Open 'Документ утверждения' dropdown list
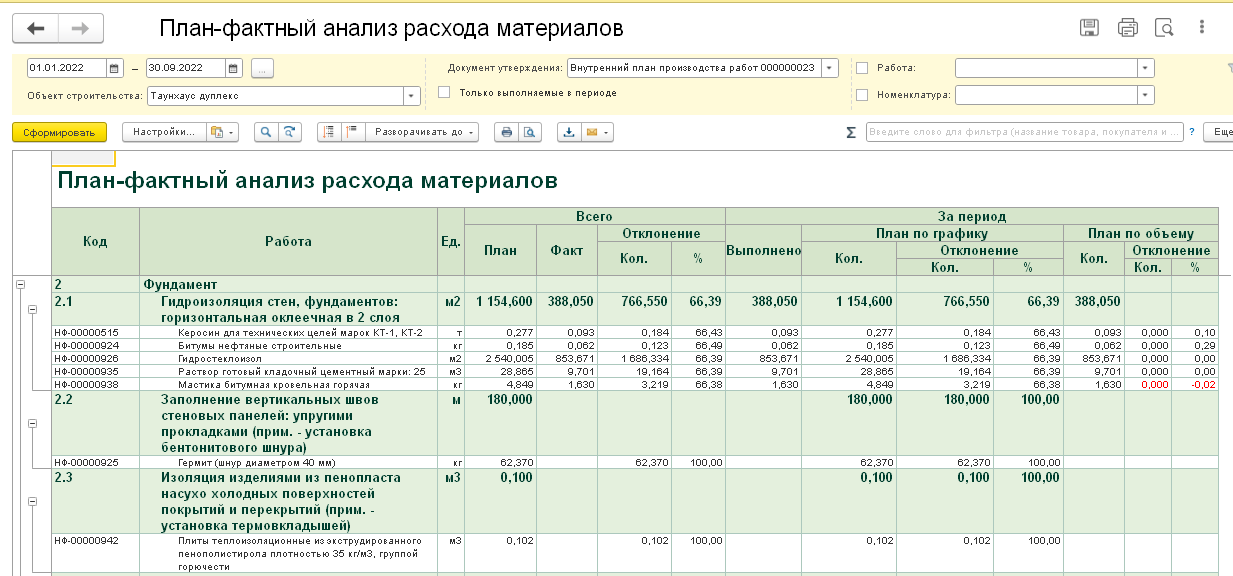 [x=829, y=68]
